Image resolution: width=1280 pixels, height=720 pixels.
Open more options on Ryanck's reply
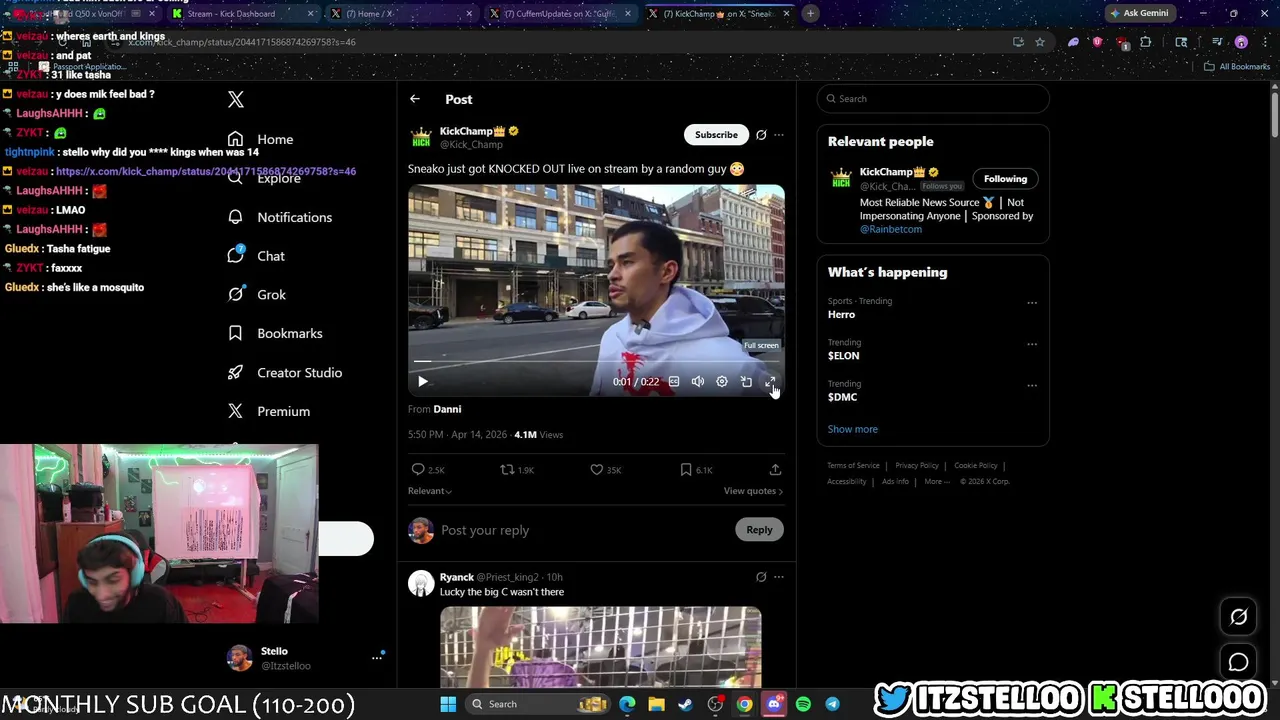(779, 577)
